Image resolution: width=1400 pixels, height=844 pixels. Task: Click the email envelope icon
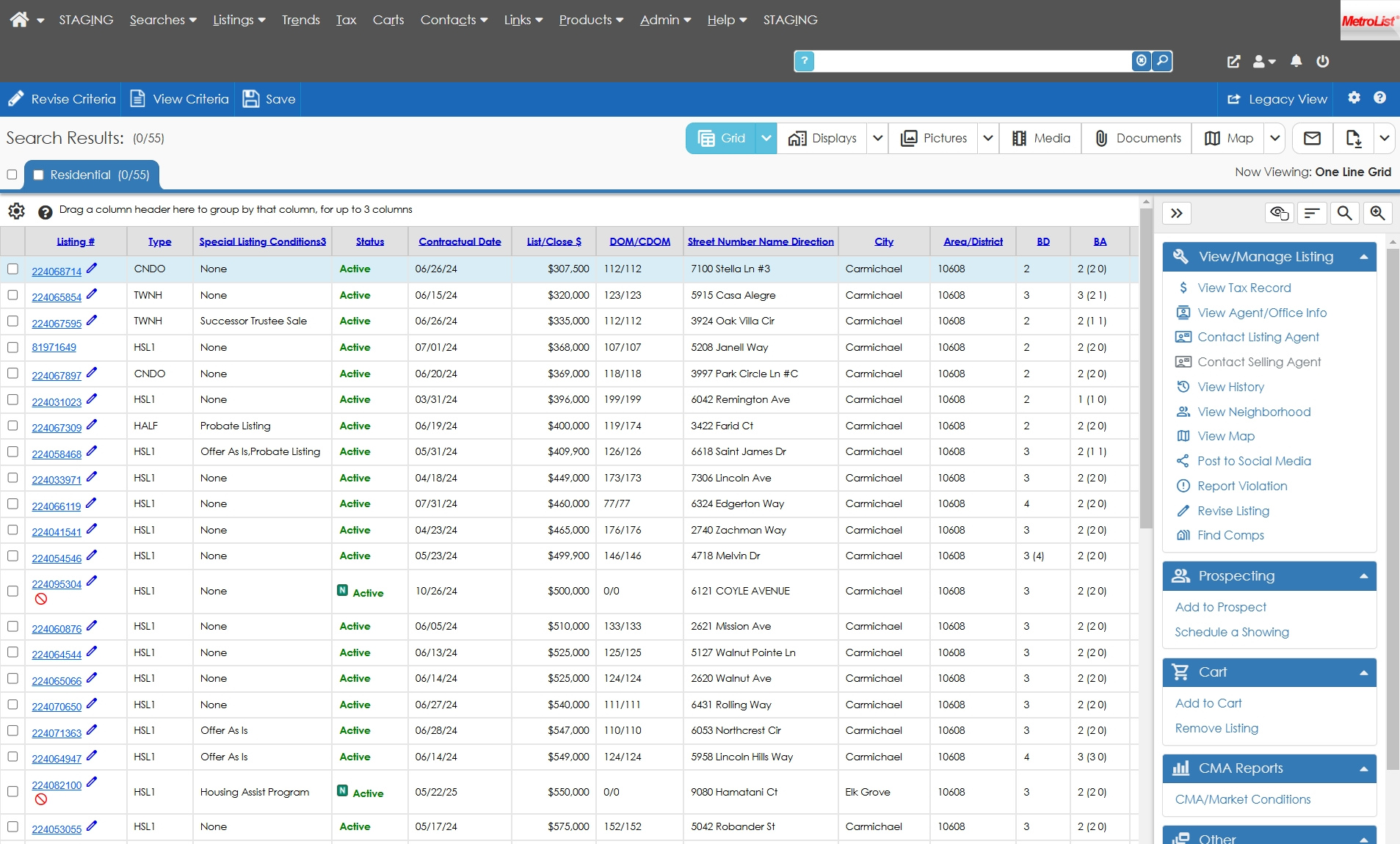click(x=1313, y=138)
